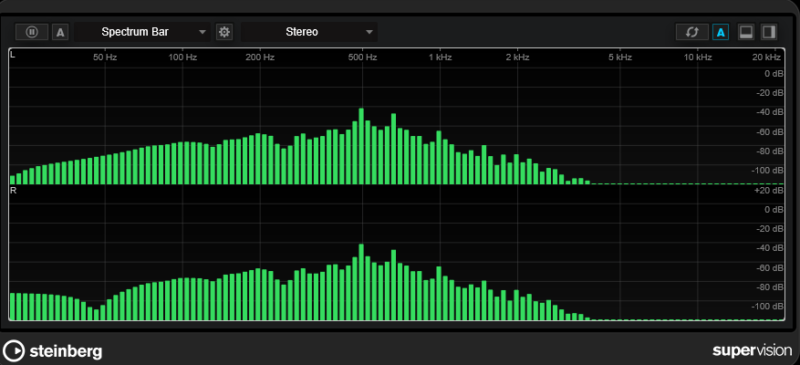The width and height of the screenshot is (800, 365).
Task: Split the module vertically with side-panel icon
Action: pos(768,32)
